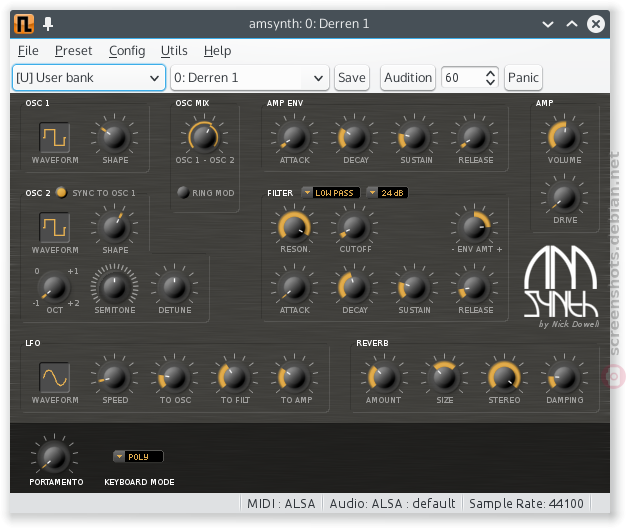Click the audition note field showing 60
This screenshot has width=626, height=529.
coord(462,77)
